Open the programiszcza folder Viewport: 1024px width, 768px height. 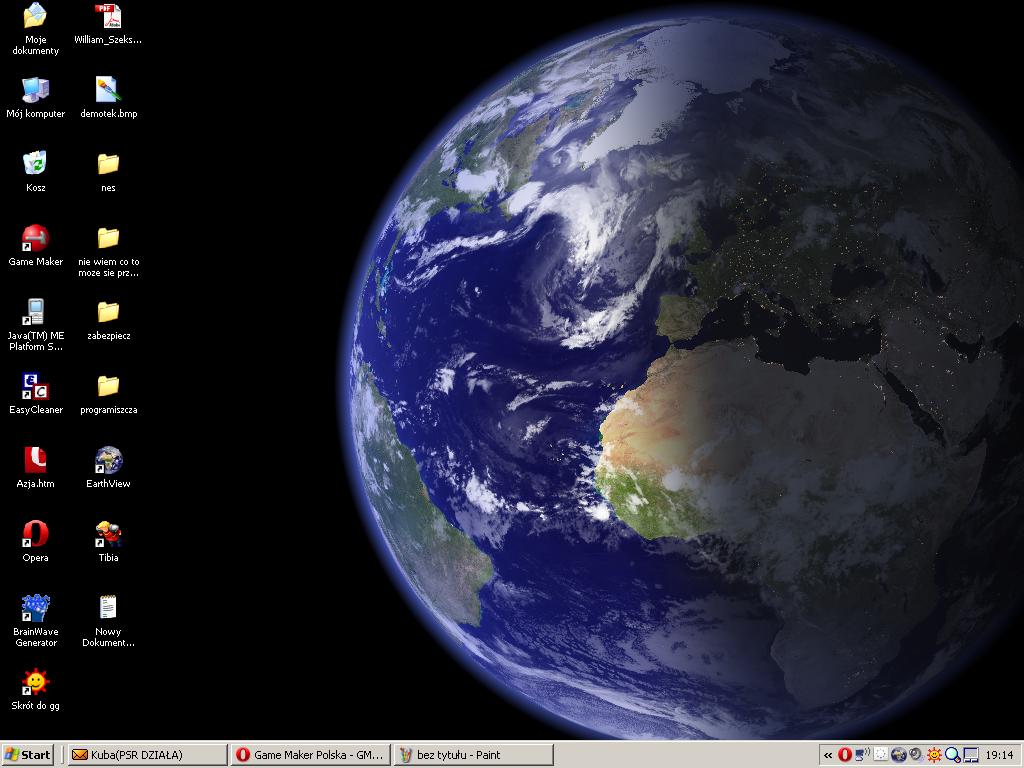tap(108, 388)
